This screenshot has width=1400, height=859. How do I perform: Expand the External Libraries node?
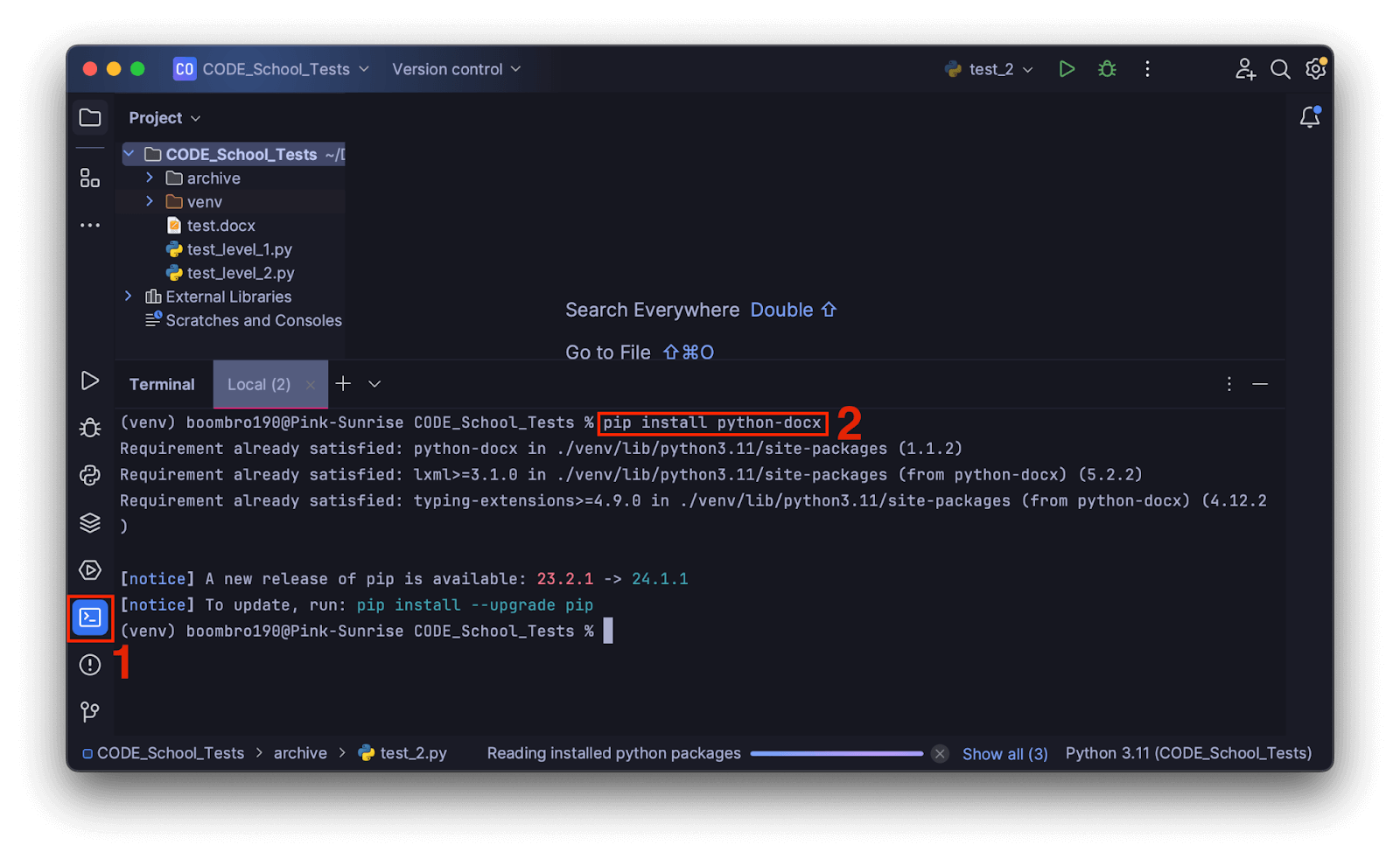[129, 297]
